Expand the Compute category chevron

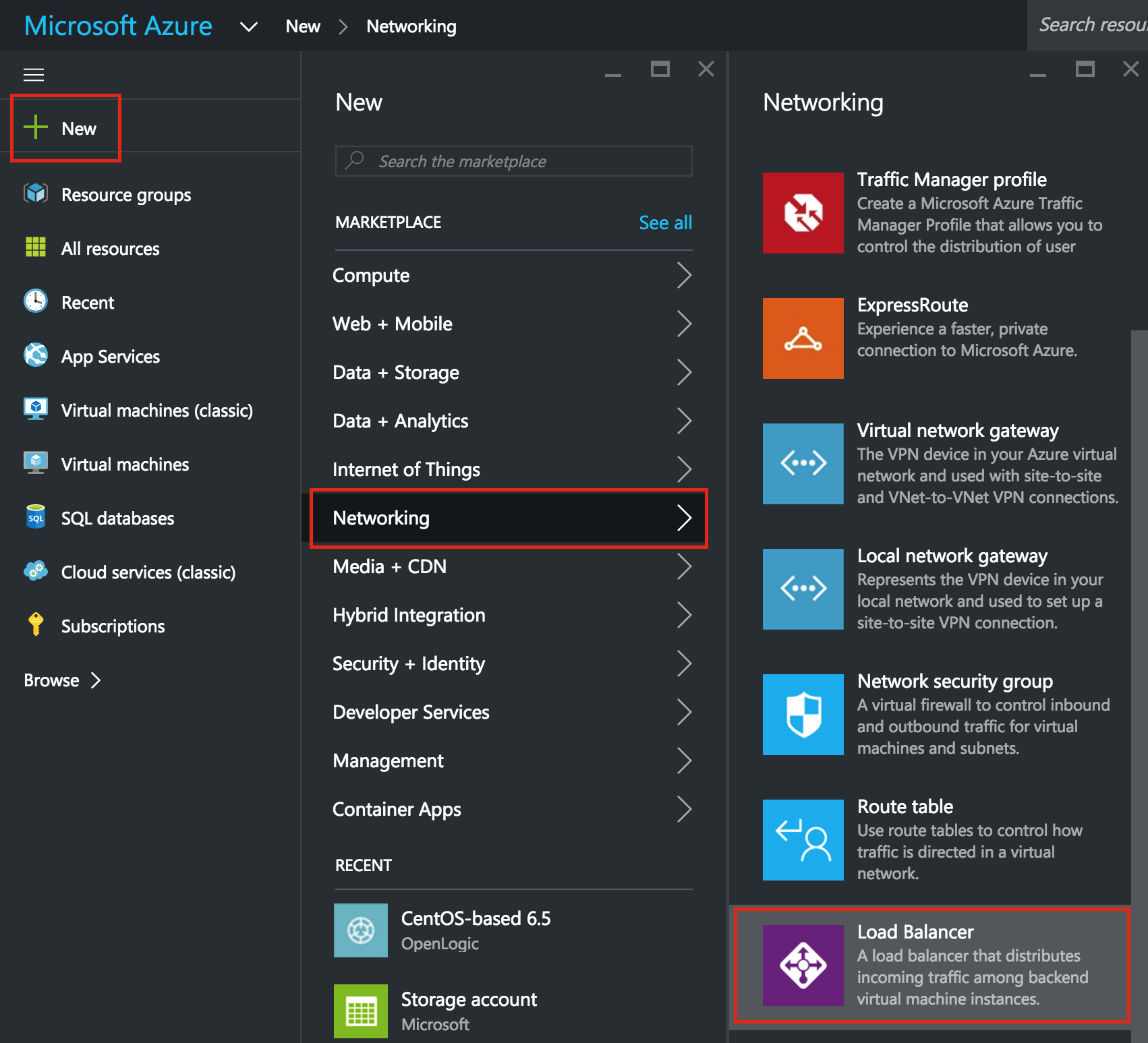(684, 275)
